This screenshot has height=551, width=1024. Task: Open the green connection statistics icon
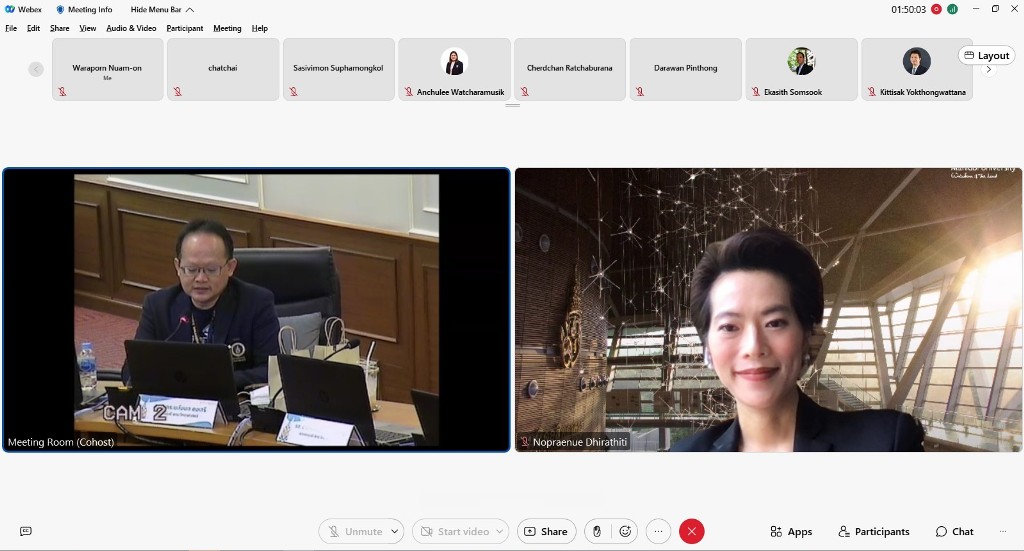(953, 9)
